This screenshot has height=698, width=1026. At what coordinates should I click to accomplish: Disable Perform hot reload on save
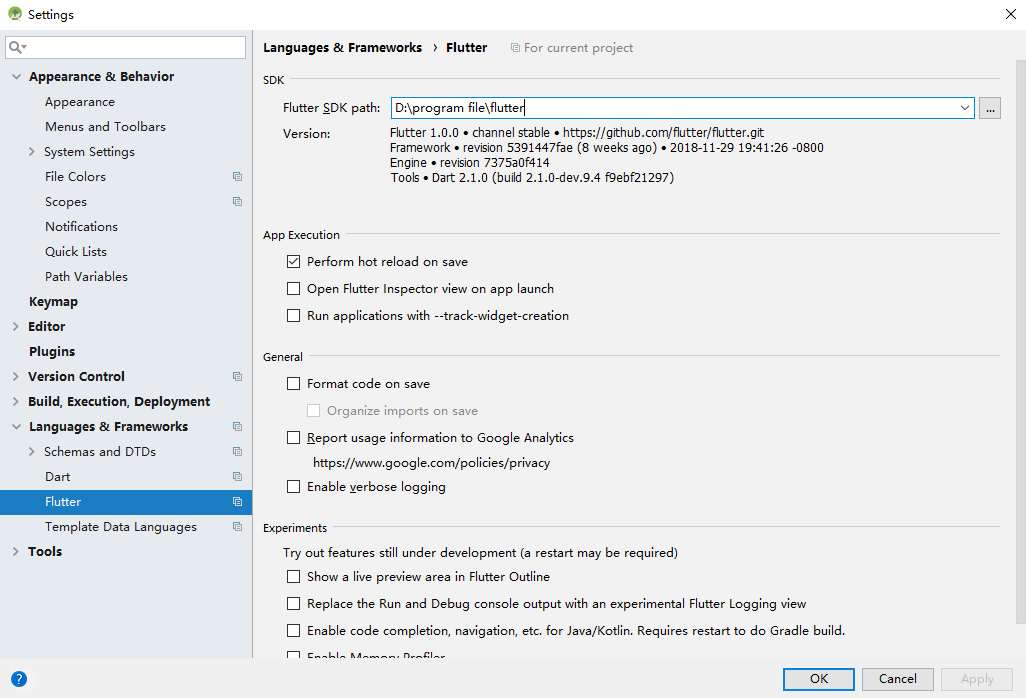[293, 262]
